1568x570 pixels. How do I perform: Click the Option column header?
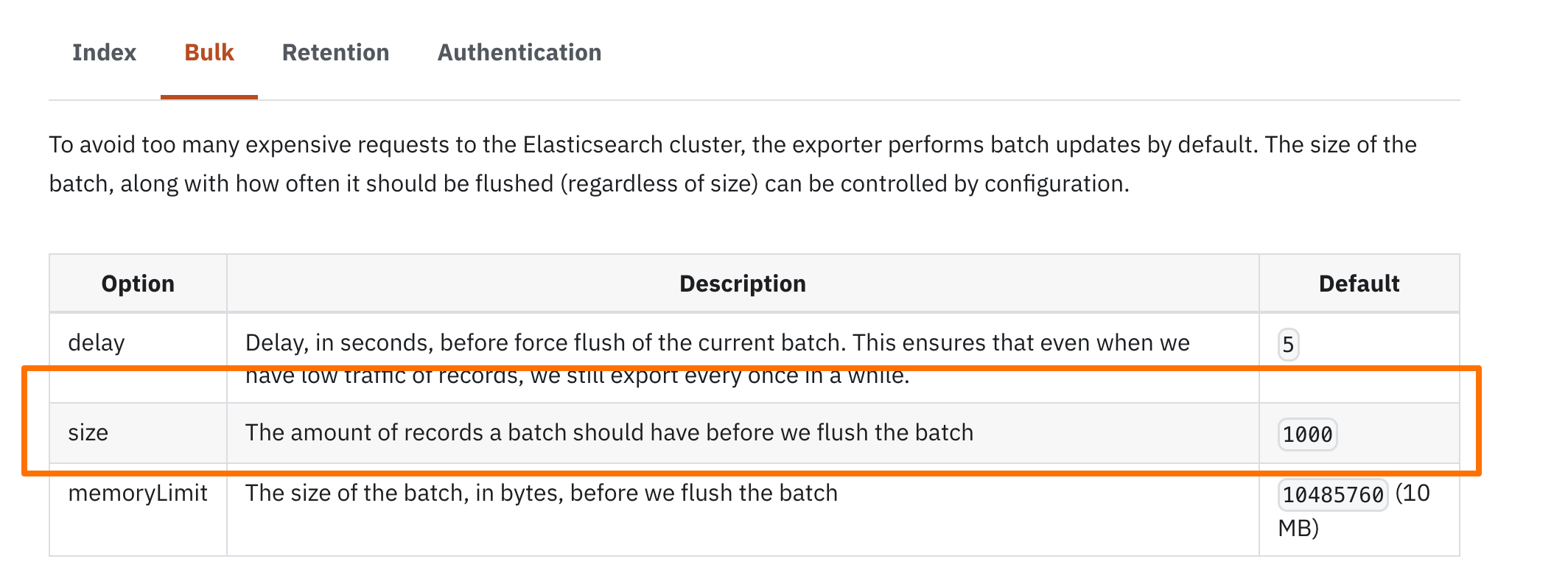(x=138, y=284)
